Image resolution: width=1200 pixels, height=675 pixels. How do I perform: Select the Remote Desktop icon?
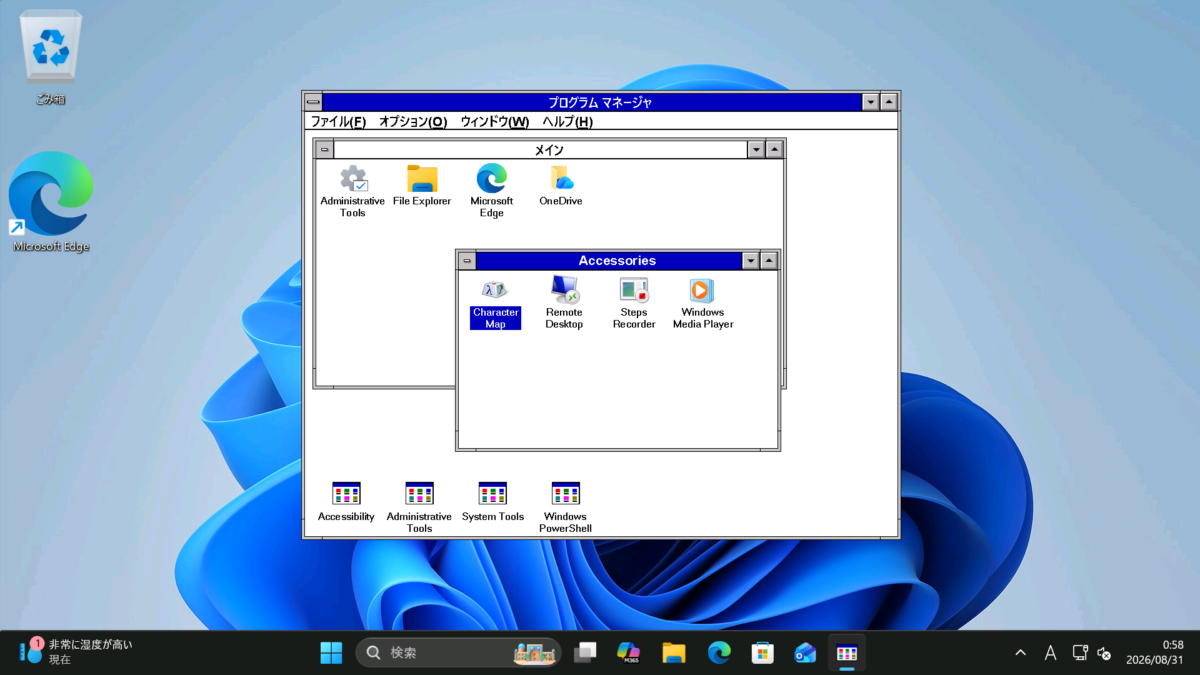click(564, 303)
